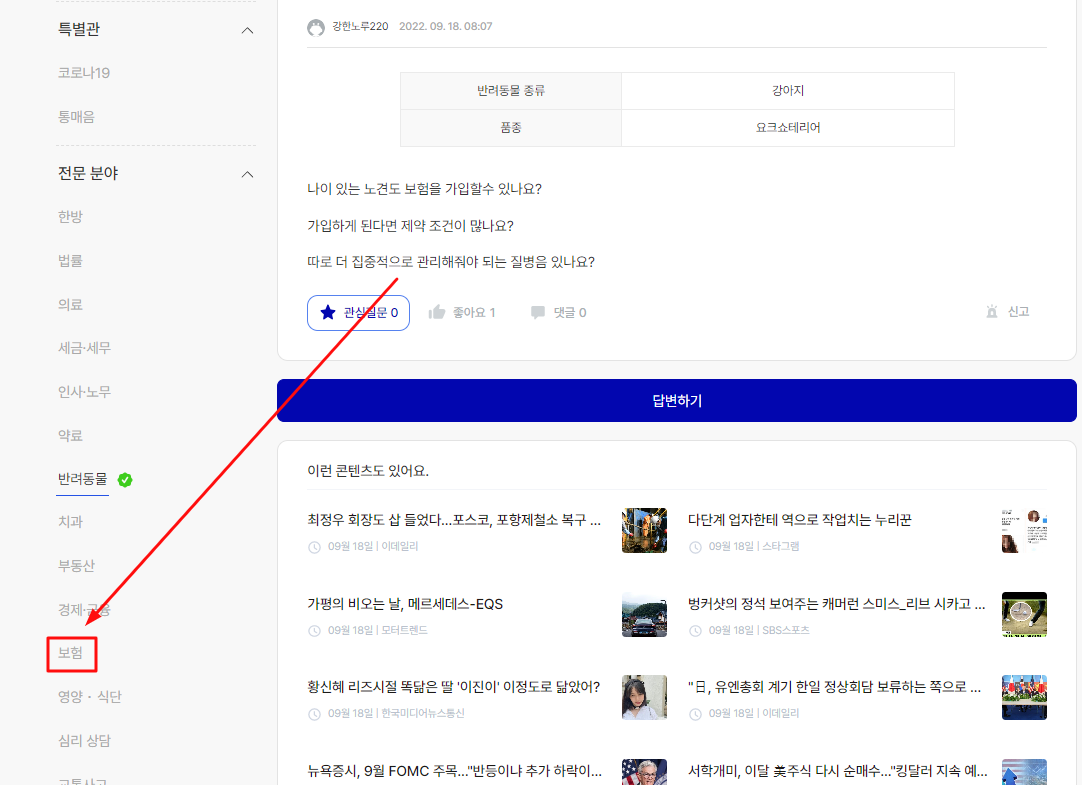This screenshot has width=1082, height=785.
Task: Open the 코로나19 special section
Action: click(x=84, y=73)
